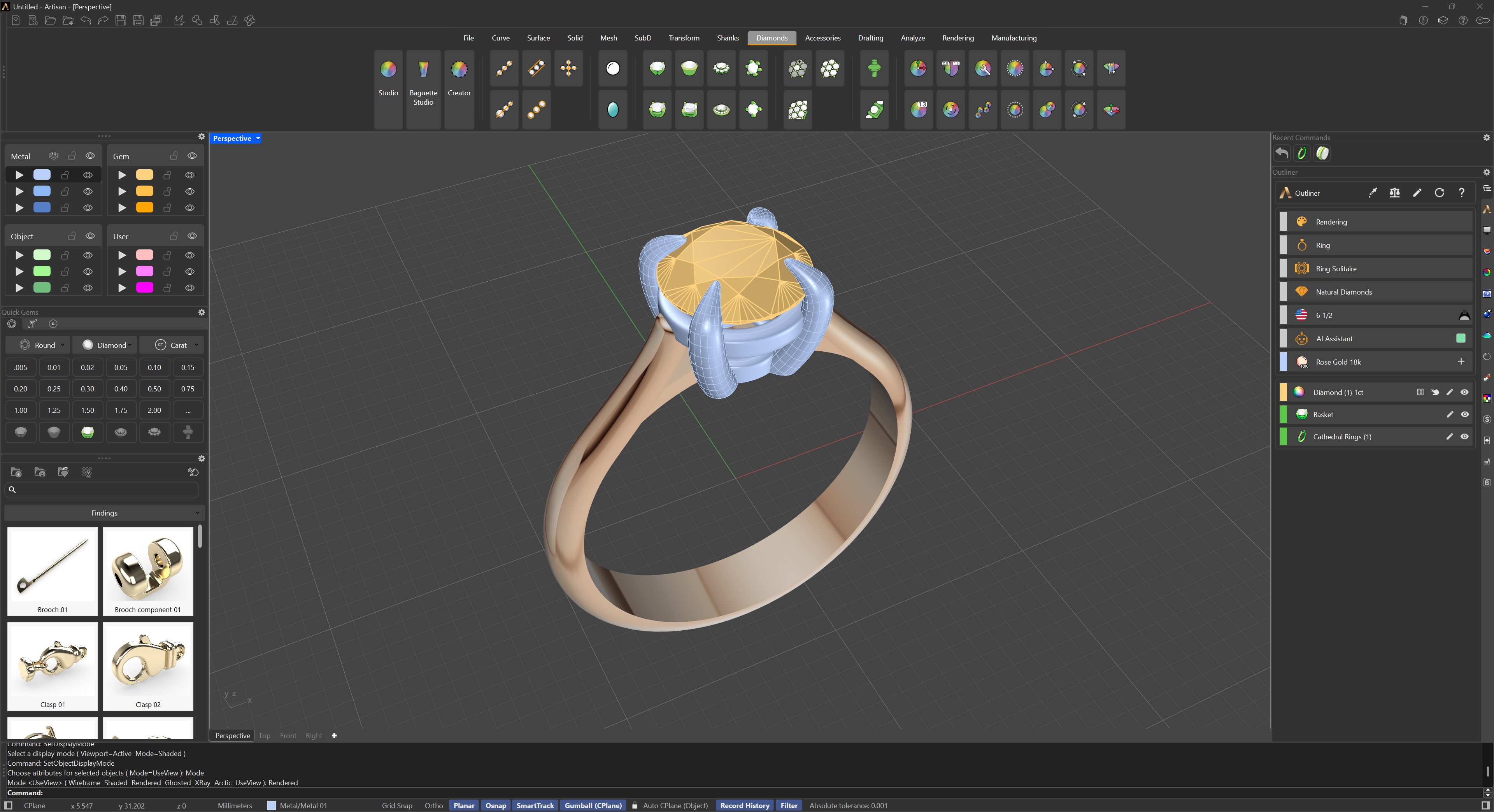
Task: Select the Brooch component 01 thumbnail
Action: coord(148,571)
